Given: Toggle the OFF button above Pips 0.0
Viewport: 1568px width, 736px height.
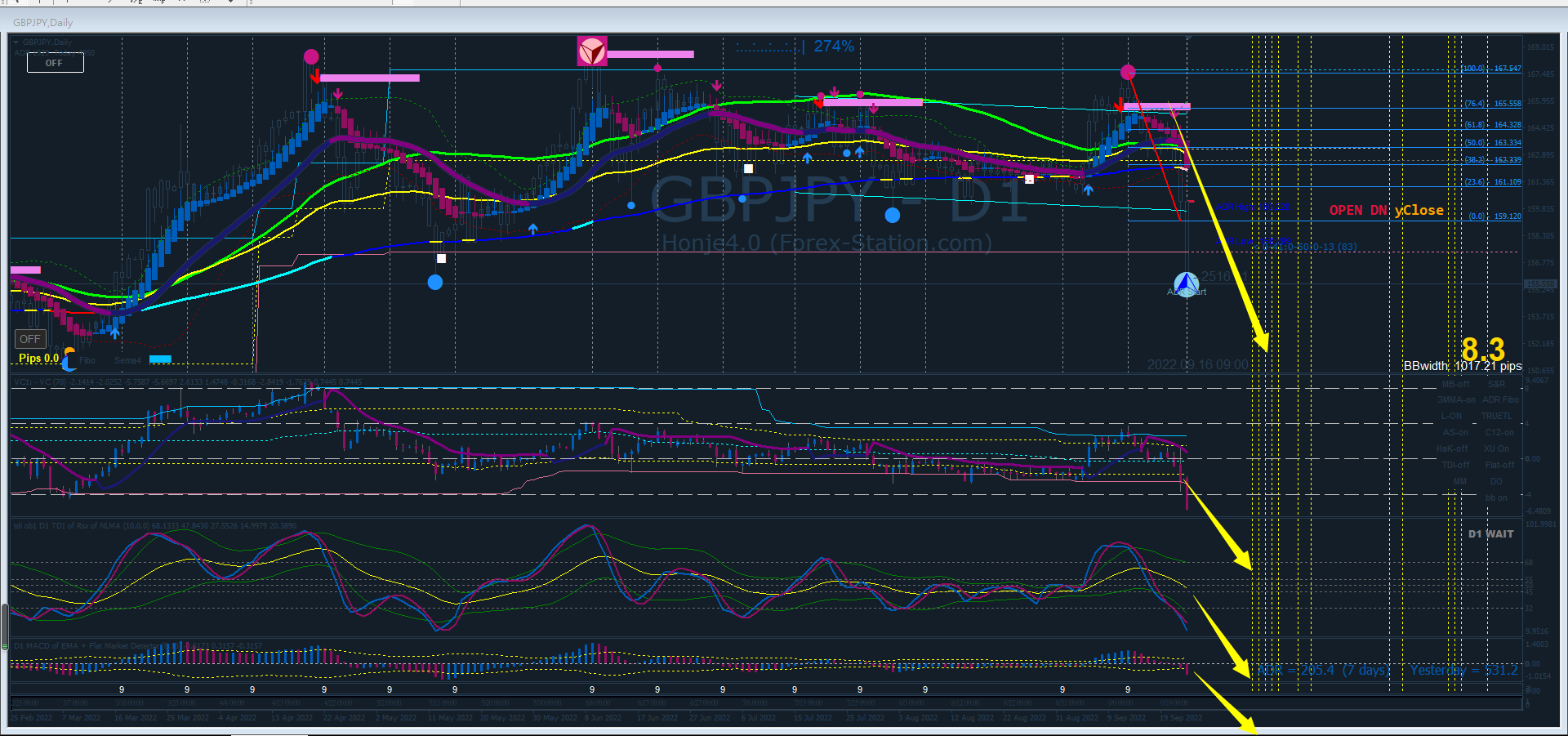Looking at the screenshot, I should (30, 339).
